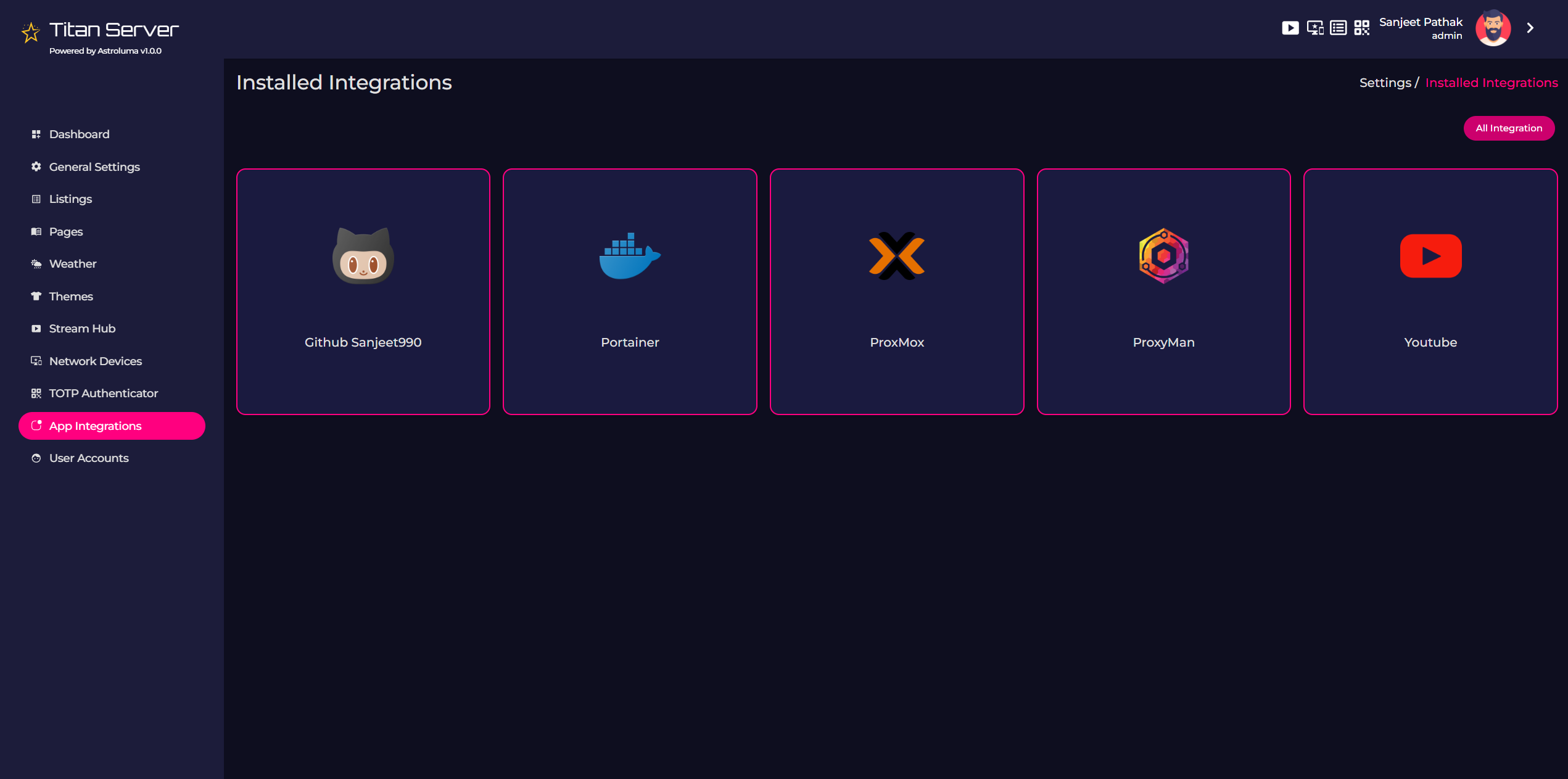This screenshot has height=779, width=1568.
Task: Click the Weather section icon
Action: 36,263
